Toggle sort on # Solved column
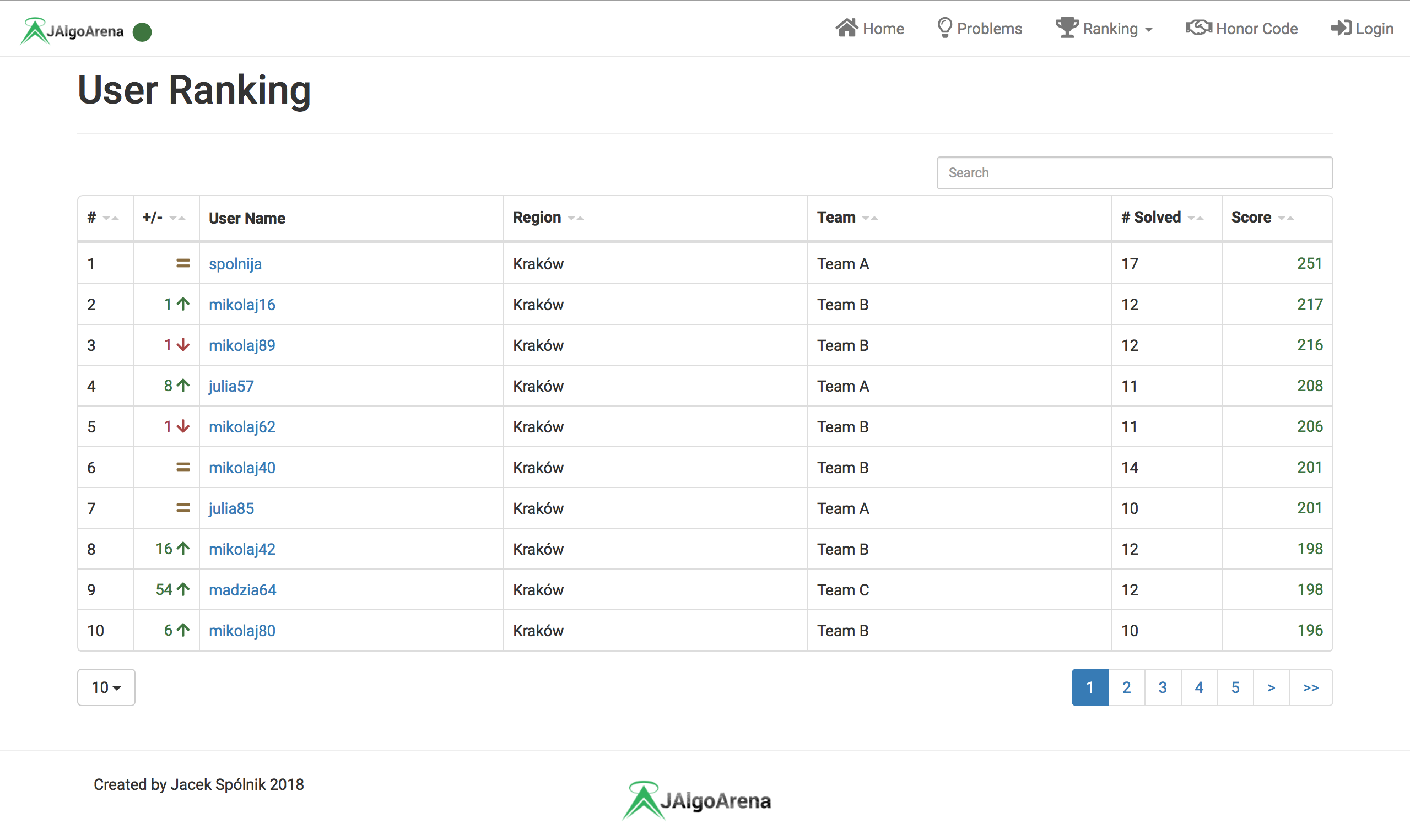 click(x=1195, y=218)
